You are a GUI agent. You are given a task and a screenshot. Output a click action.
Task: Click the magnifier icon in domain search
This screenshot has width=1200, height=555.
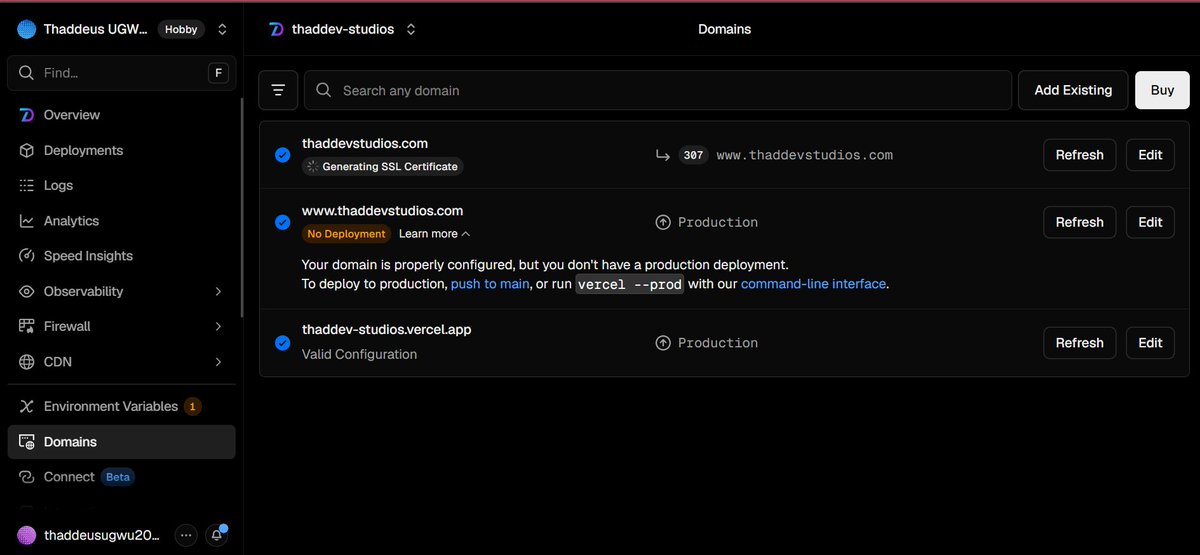(x=324, y=90)
